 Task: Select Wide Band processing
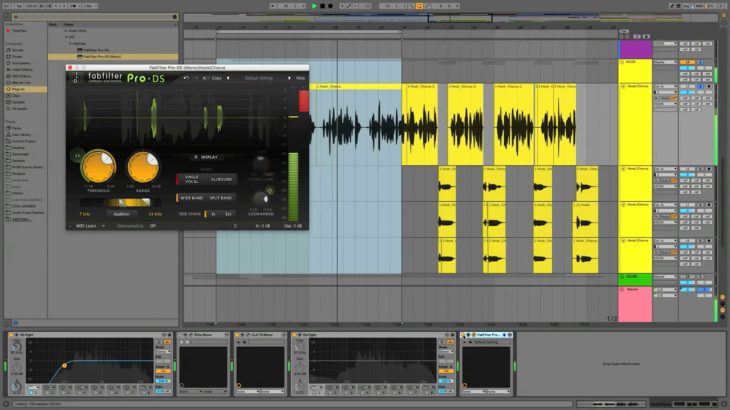(x=191, y=198)
